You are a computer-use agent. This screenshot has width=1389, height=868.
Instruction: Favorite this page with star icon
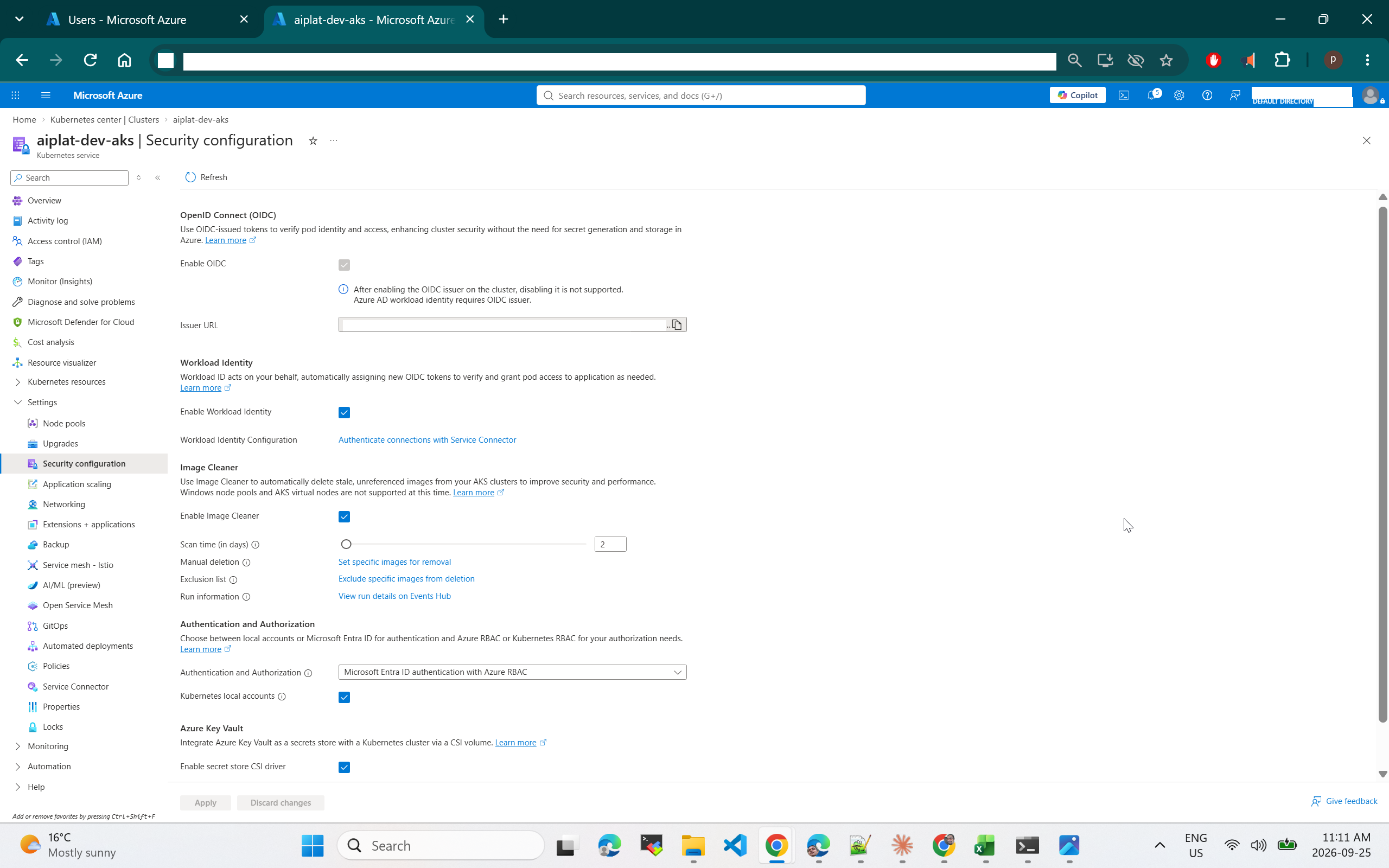point(313,141)
